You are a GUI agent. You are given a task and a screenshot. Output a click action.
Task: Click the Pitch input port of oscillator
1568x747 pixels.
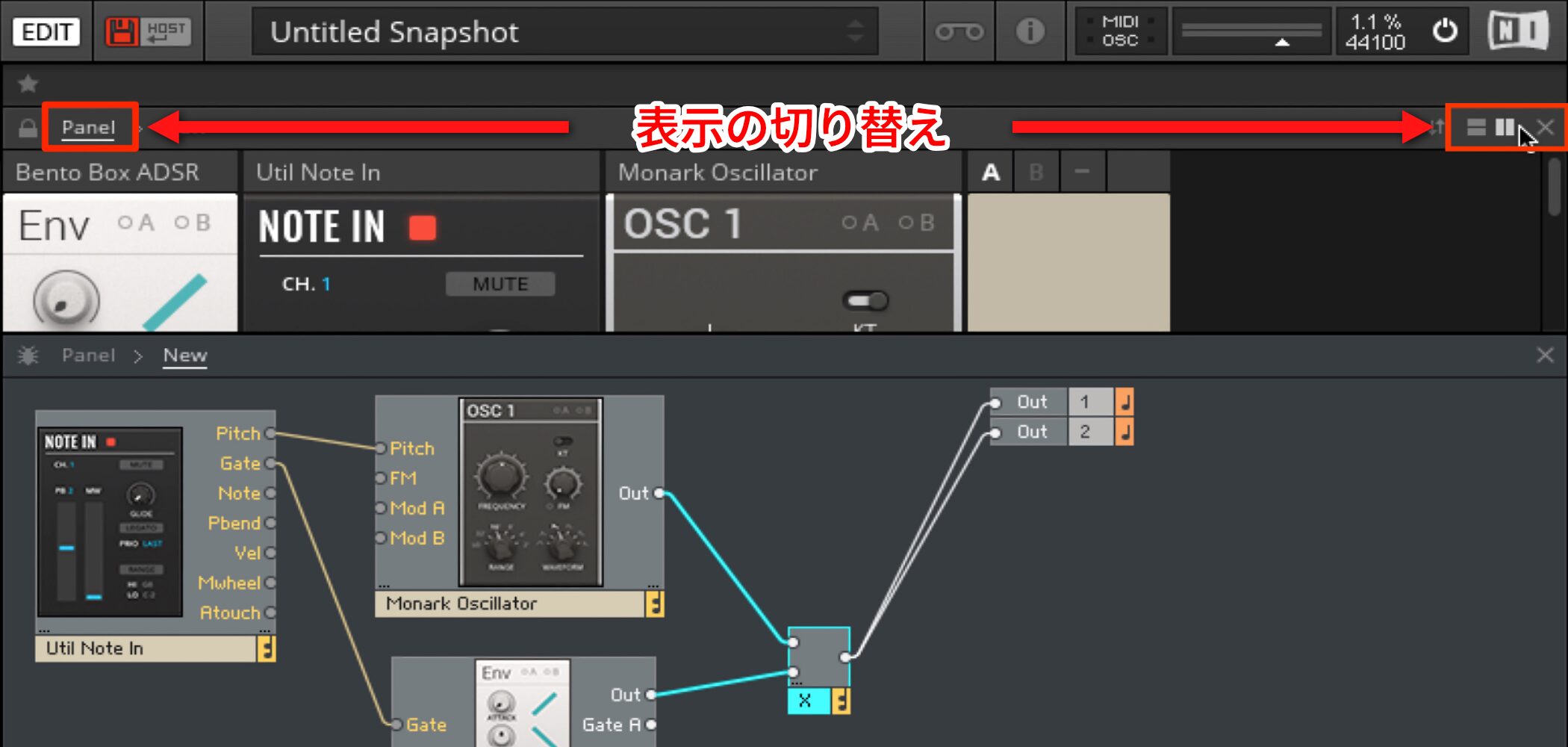point(380,448)
